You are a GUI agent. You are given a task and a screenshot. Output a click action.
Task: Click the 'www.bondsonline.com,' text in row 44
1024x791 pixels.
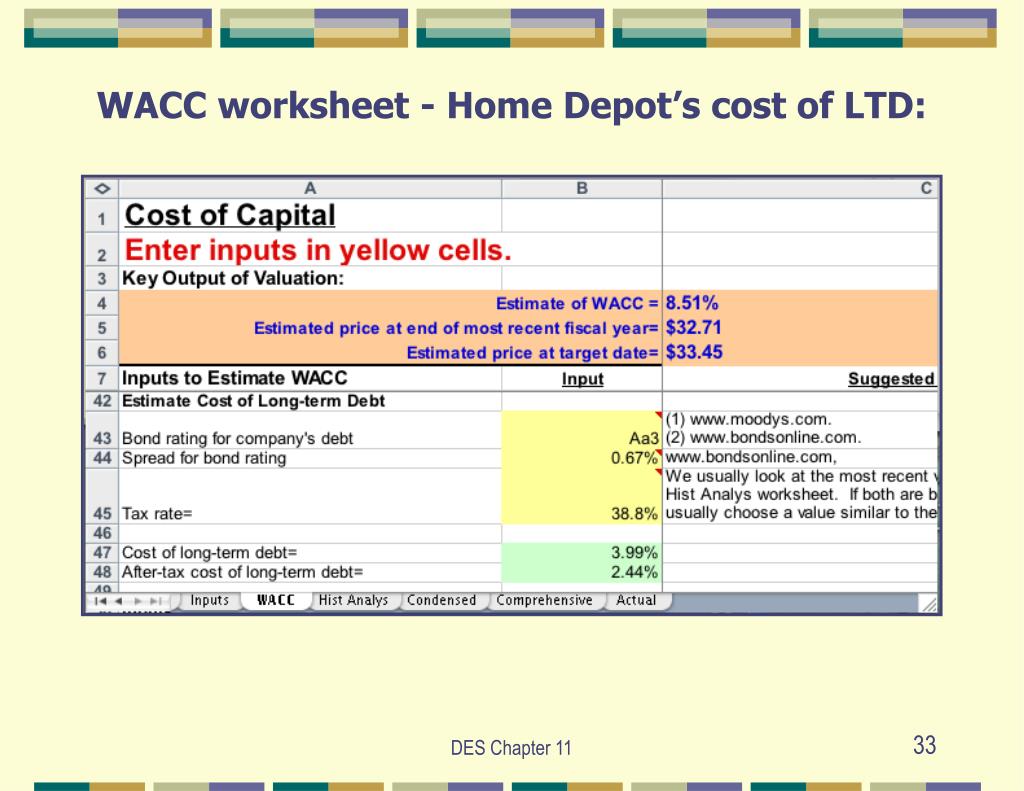[x=751, y=457]
